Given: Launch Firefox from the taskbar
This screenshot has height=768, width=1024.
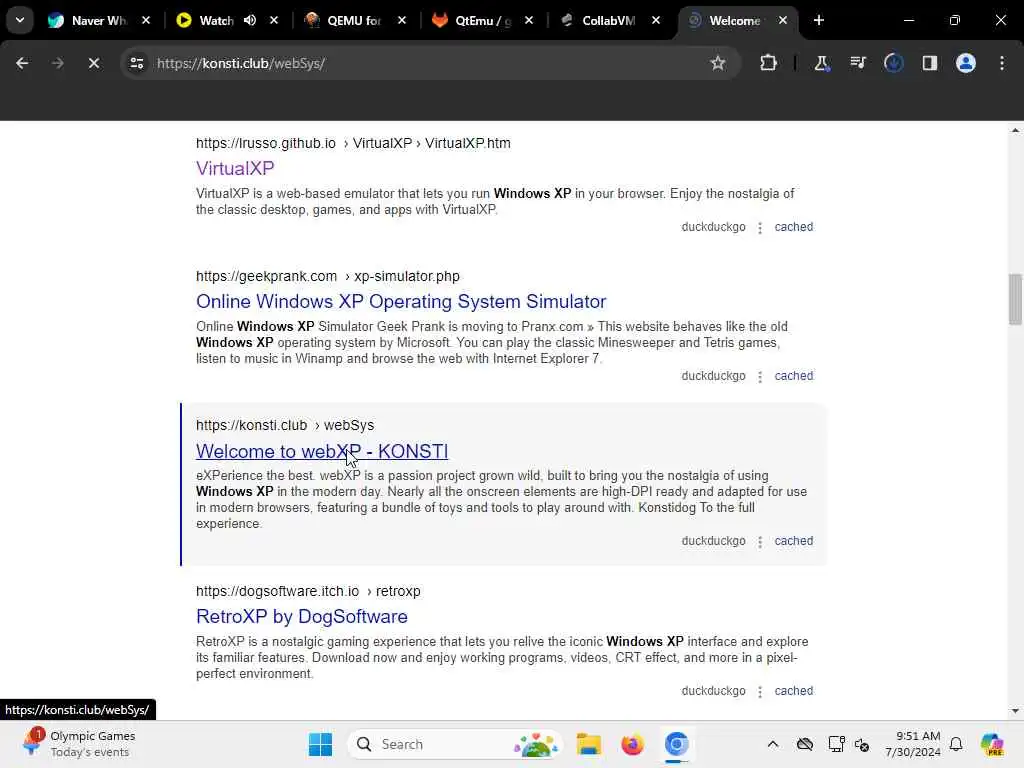Looking at the screenshot, I should click(632, 744).
